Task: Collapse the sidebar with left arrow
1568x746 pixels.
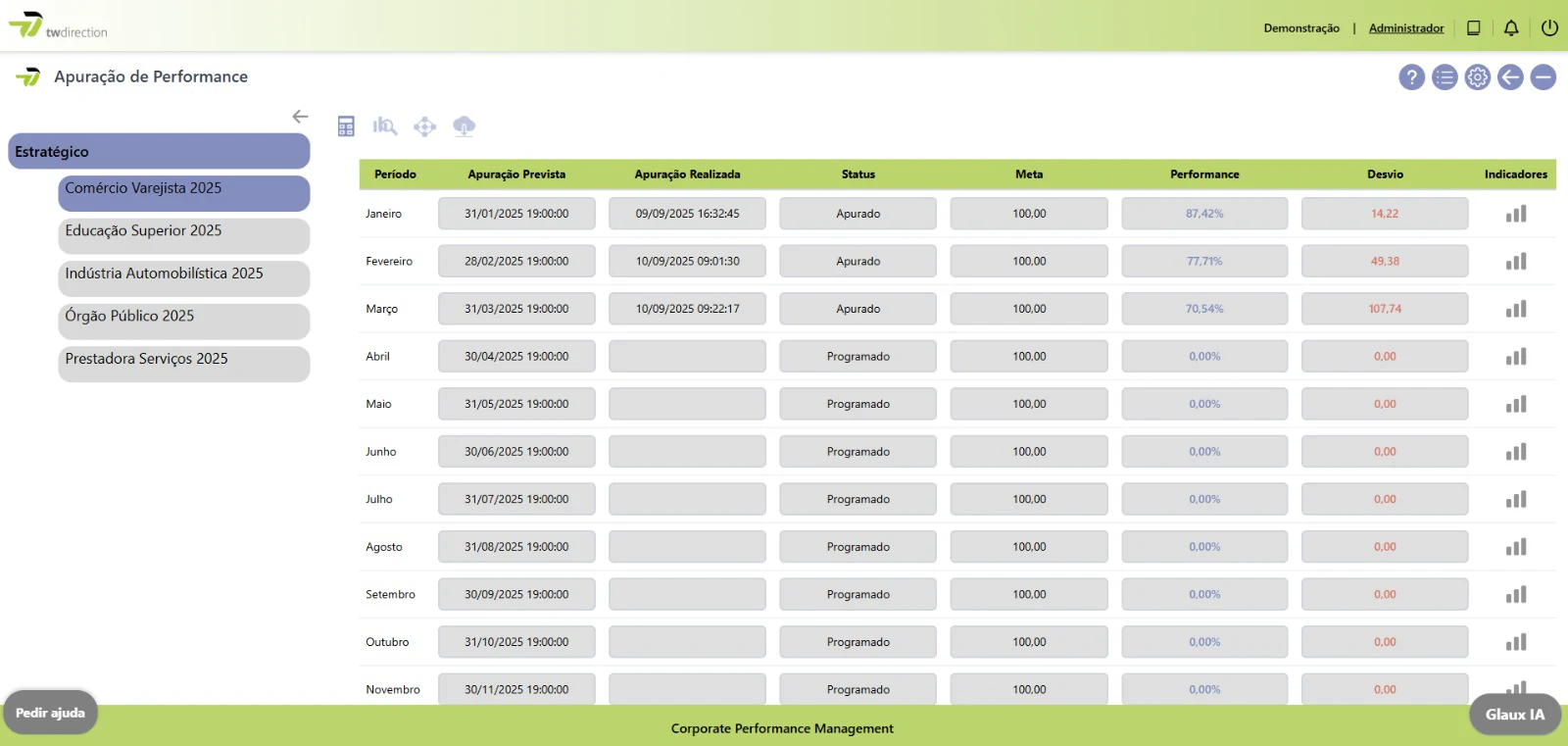Action: coord(300,116)
